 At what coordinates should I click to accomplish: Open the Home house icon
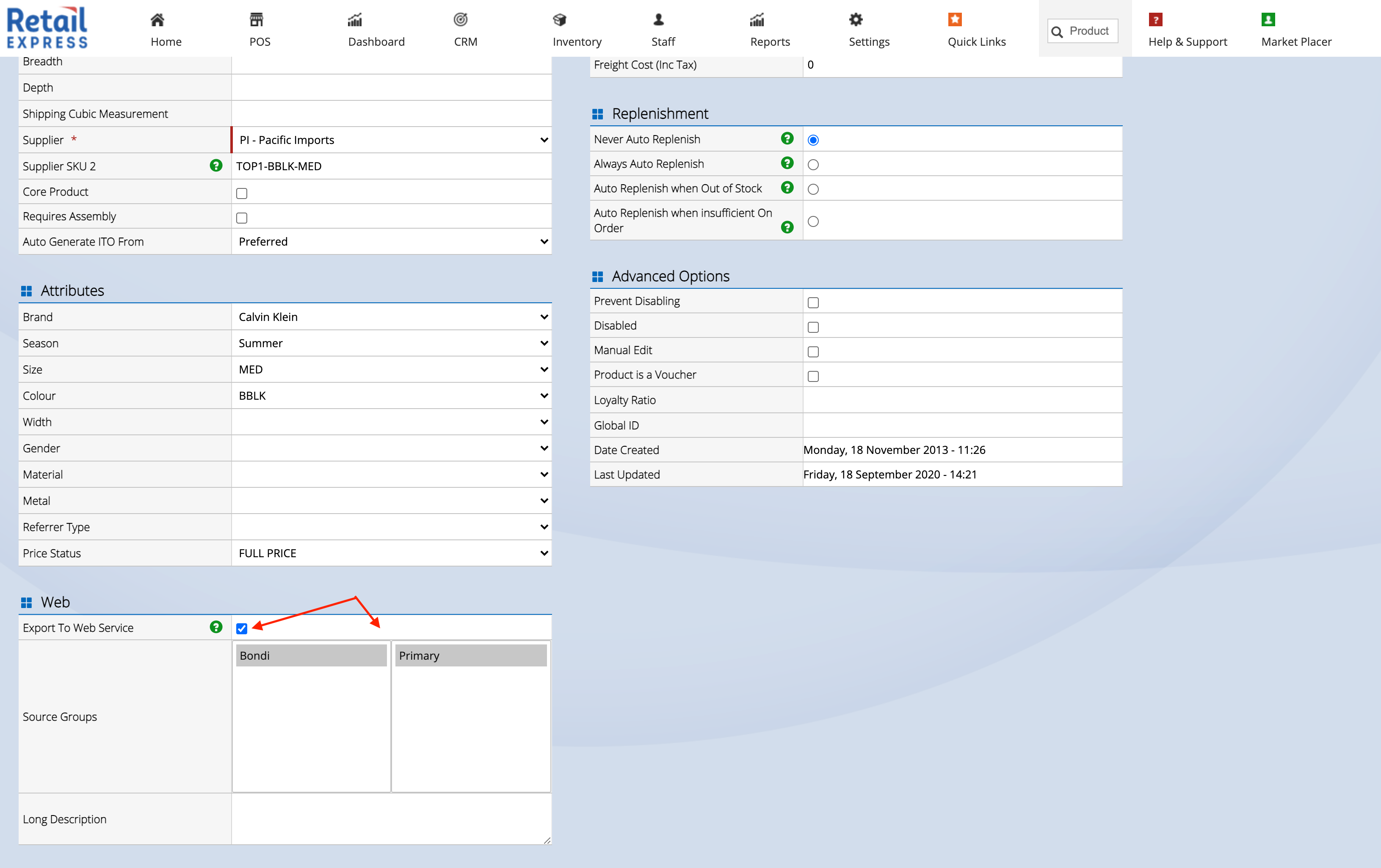[x=157, y=20]
